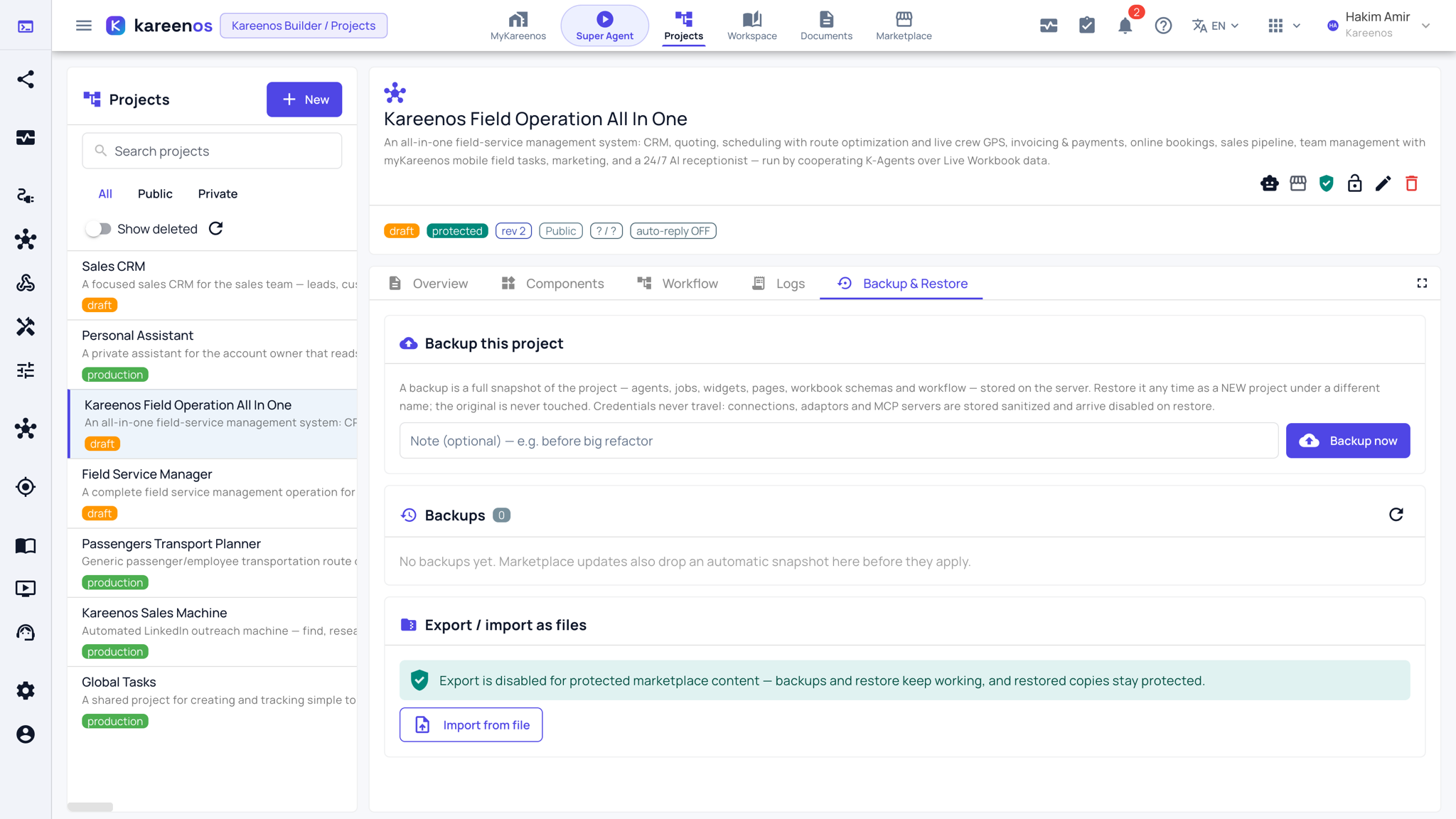This screenshot has height=819, width=1456.
Task: Open the book icon in left sidebar
Action: 26,545
